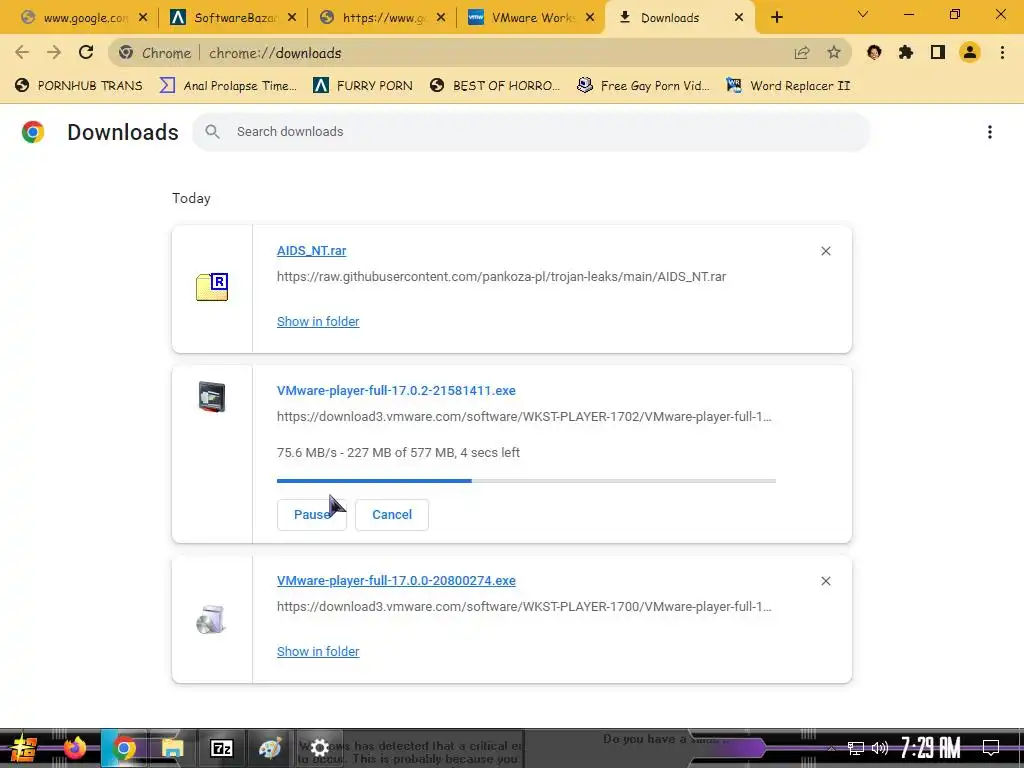This screenshot has width=1024, height=768.
Task: Open VMware-player-full-17.0.0-20800274.exe link
Action: pos(396,581)
